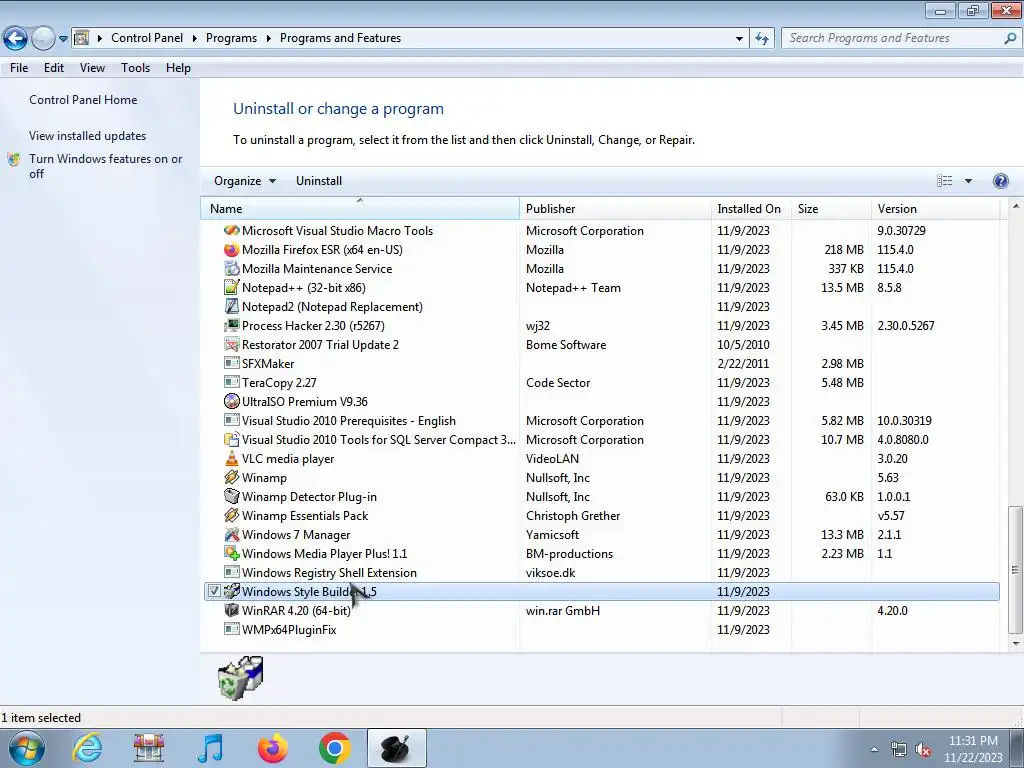Click the Notepad++ program icon
The height and width of the screenshot is (768, 1024).
click(x=231, y=287)
